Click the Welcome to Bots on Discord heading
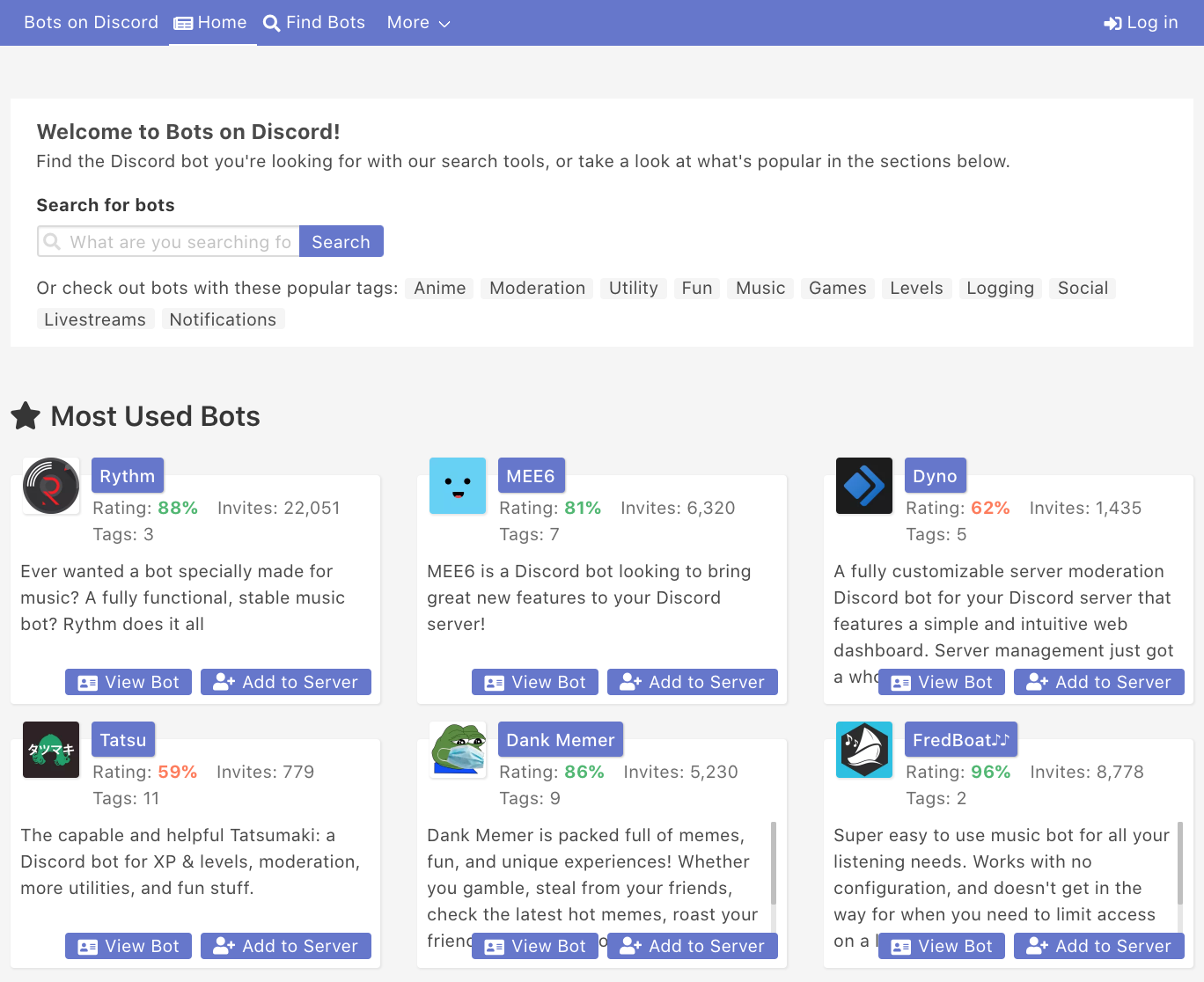 [x=188, y=132]
